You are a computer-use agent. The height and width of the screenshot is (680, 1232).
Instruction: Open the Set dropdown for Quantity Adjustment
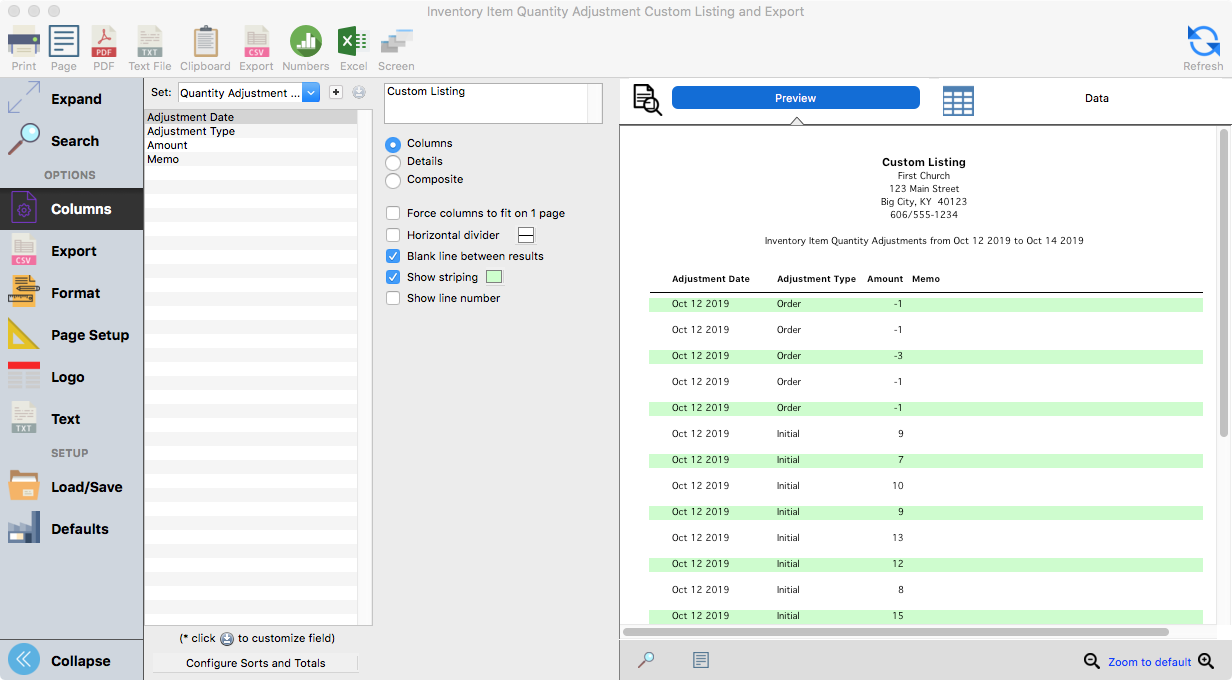(310, 93)
